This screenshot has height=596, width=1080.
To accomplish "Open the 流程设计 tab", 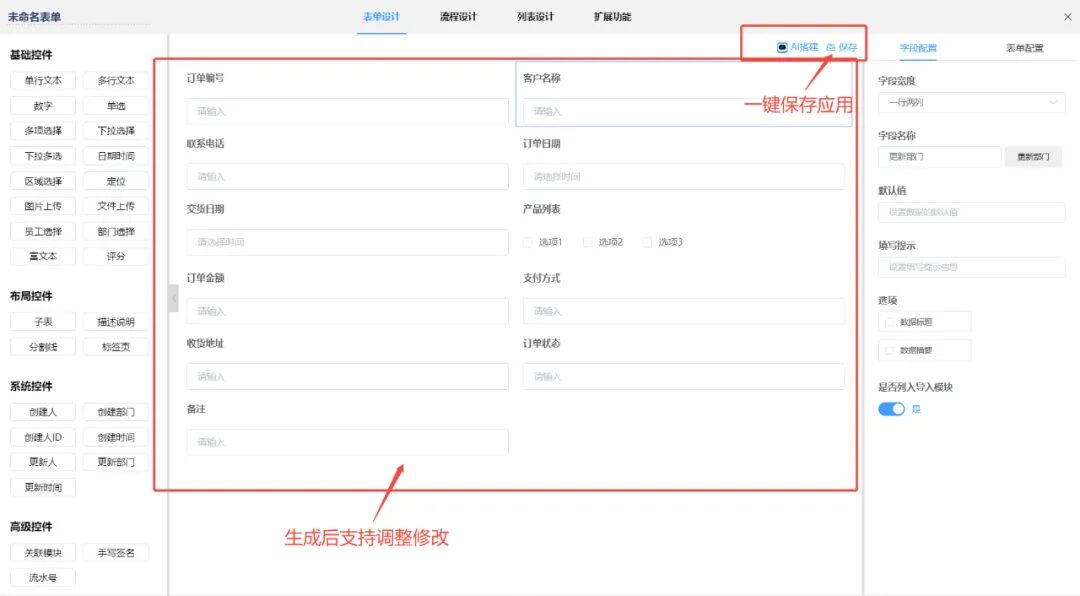I will (458, 17).
